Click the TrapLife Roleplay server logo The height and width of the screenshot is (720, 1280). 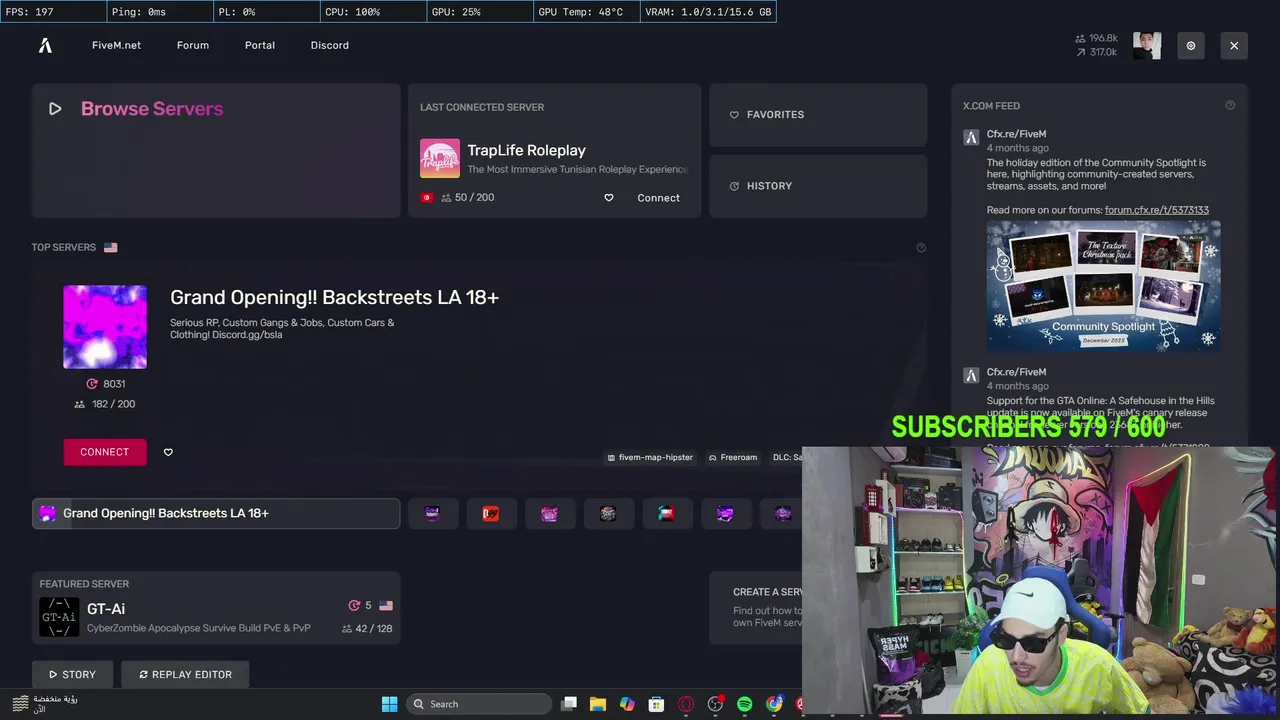tap(440, 159)
